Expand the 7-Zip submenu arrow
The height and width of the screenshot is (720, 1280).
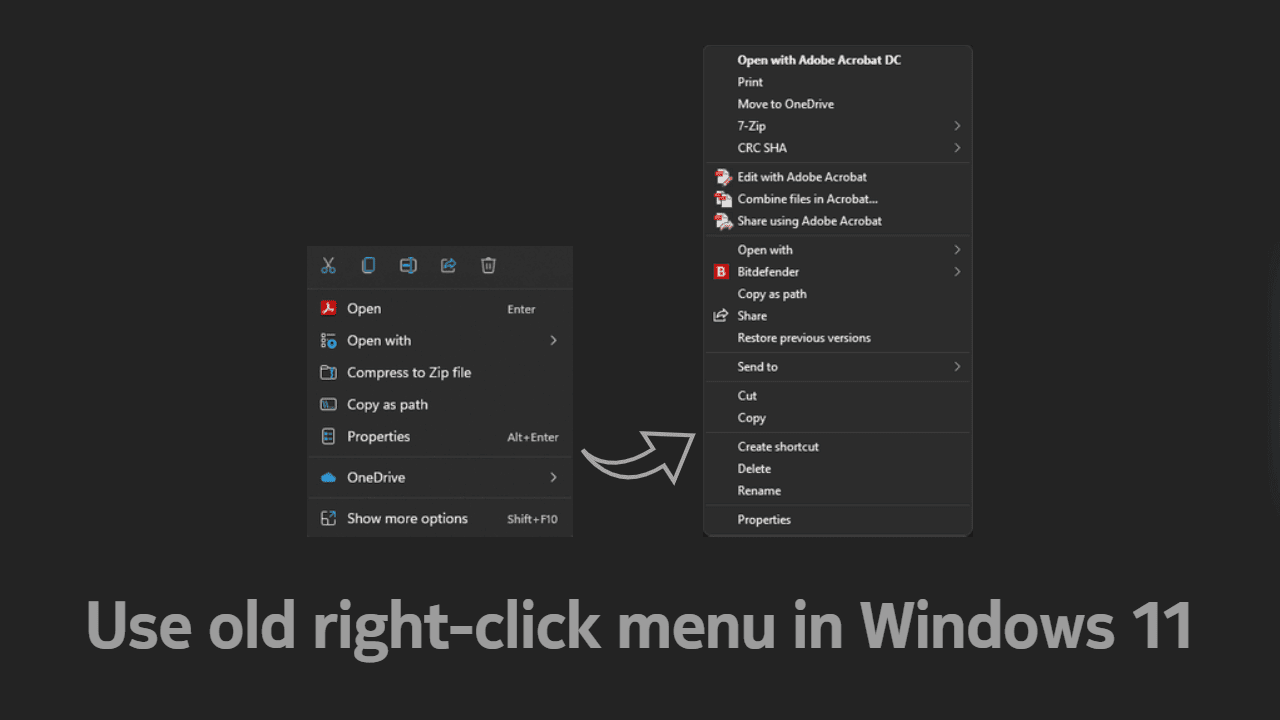[x=957, y=126]
